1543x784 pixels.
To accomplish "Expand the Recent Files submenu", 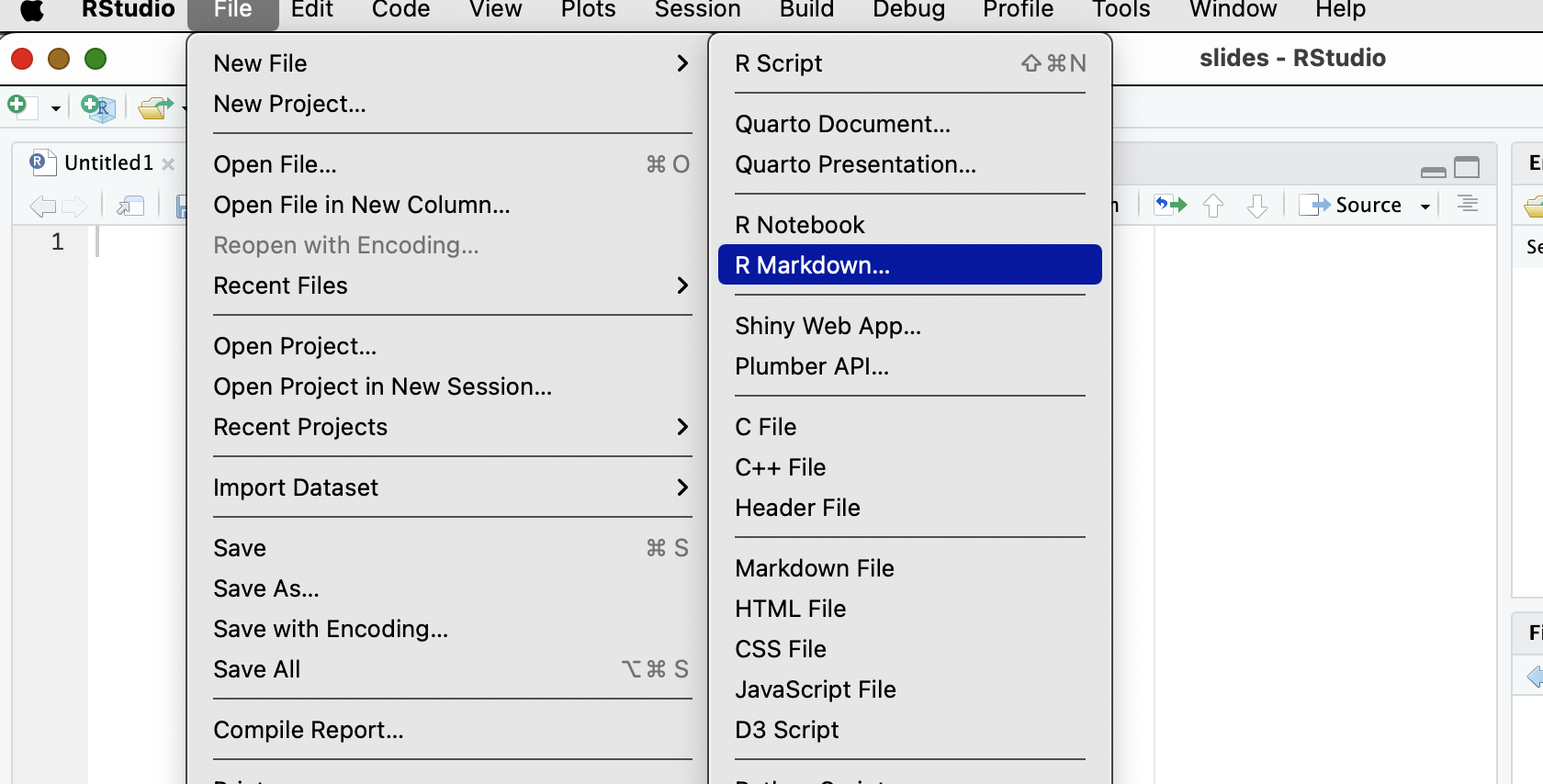I will [452, 286].
